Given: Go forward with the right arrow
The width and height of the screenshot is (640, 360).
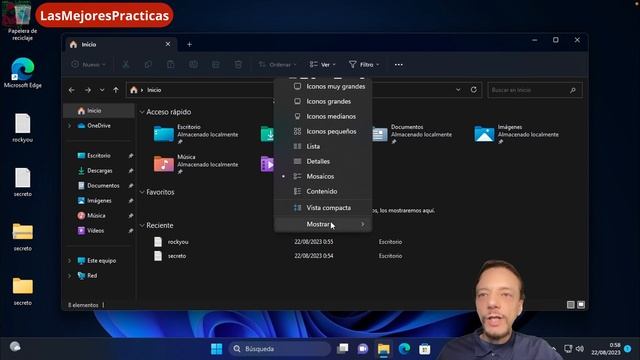Looking at the screenshot, I should pyautogui.click(x=88, y=90).
